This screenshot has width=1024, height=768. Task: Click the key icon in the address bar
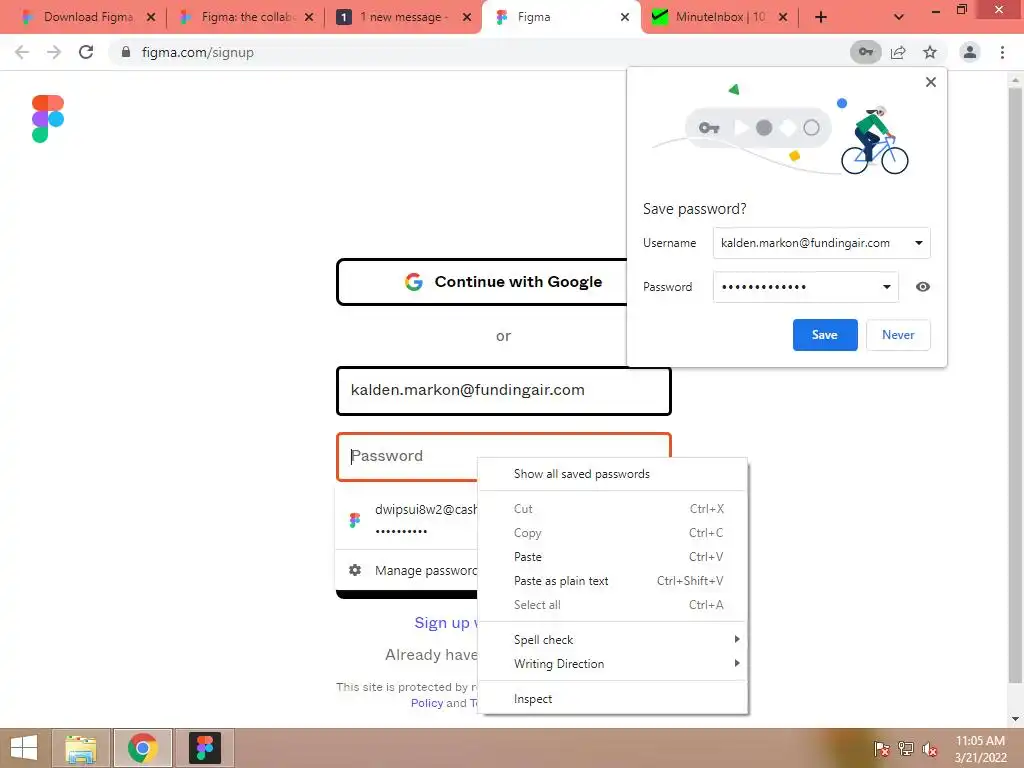[x=865, y=52]
